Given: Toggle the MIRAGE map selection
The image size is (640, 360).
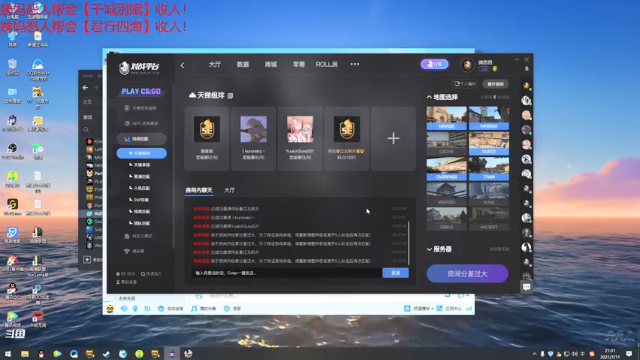Looking at the screenshot, I should pos(447,118).
